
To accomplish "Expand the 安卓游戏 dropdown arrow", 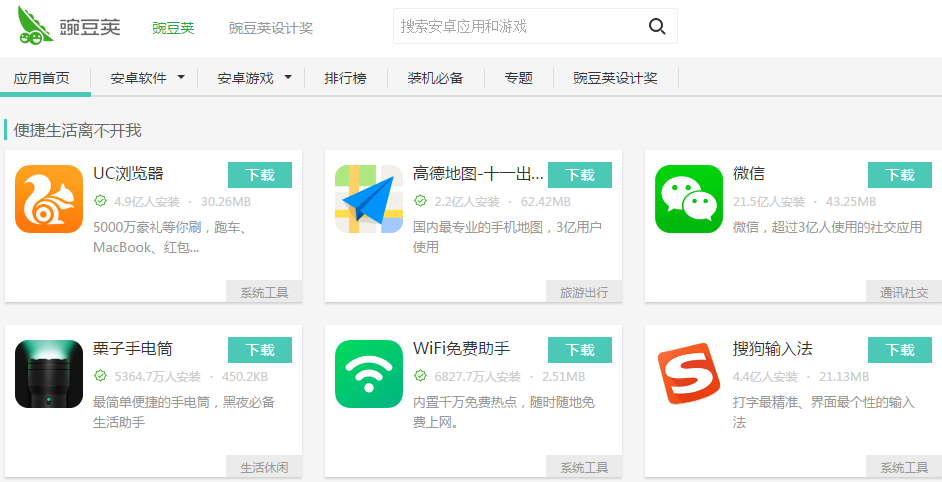I will click(288, 78).
